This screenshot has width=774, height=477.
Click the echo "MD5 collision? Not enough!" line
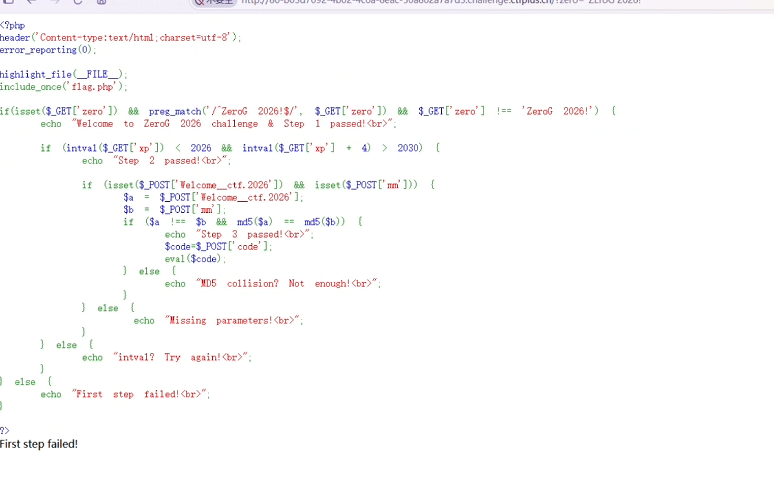point(273,283)
